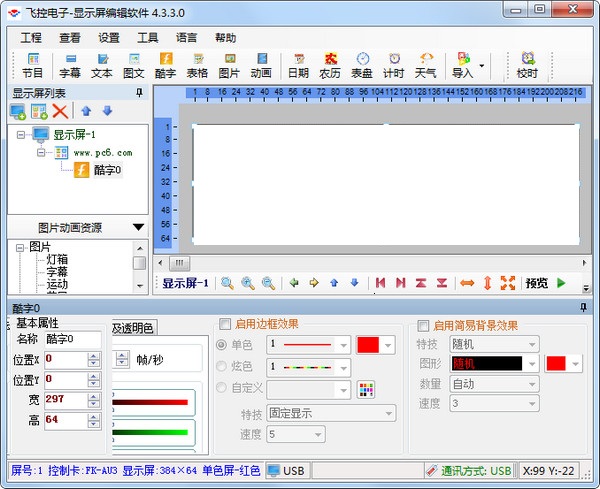Insert a 表格 table element
Screen dimensions: 600x489
198,65
